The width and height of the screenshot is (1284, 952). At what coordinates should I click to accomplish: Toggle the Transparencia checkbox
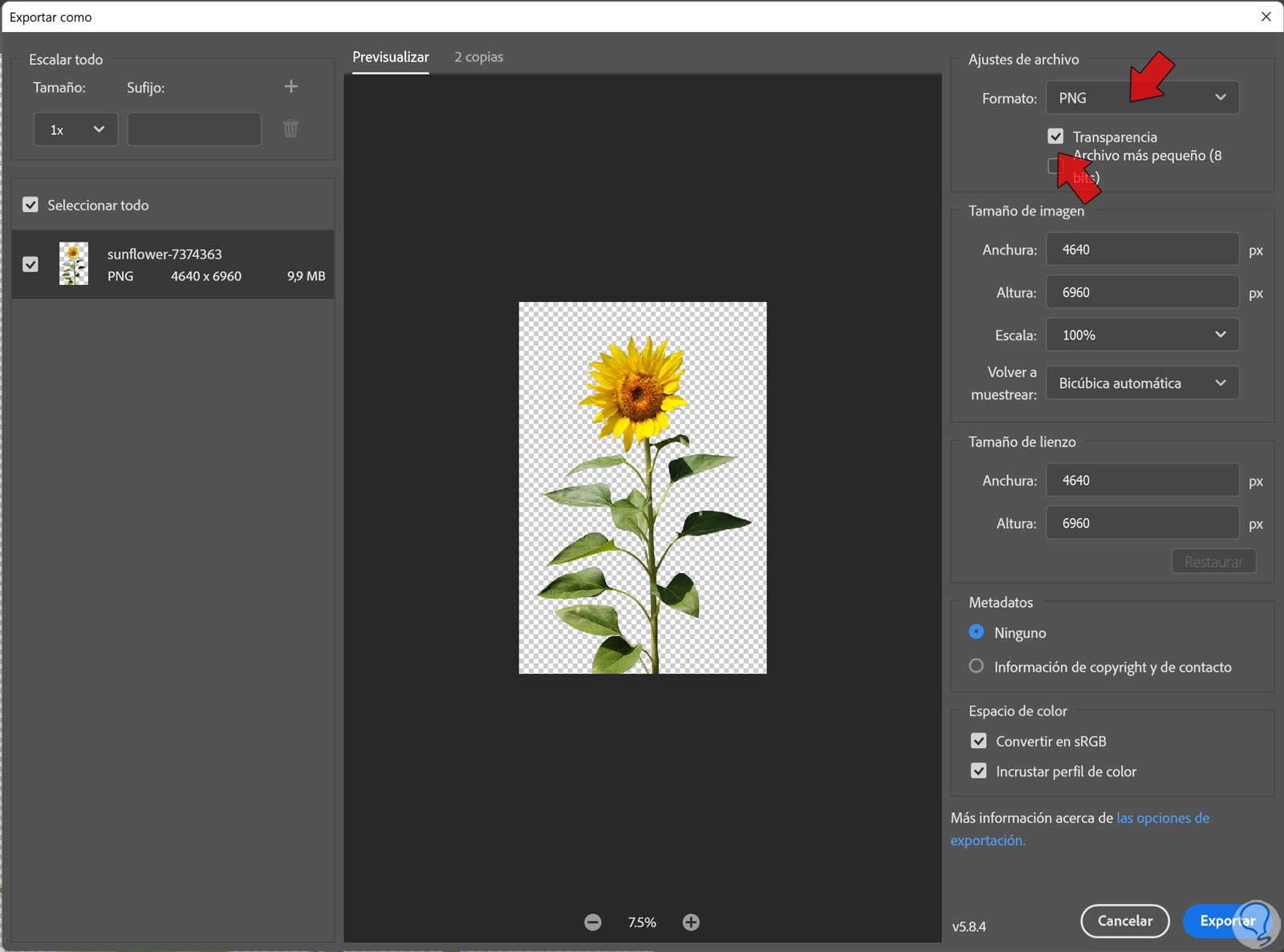(x=1055, y=136)
